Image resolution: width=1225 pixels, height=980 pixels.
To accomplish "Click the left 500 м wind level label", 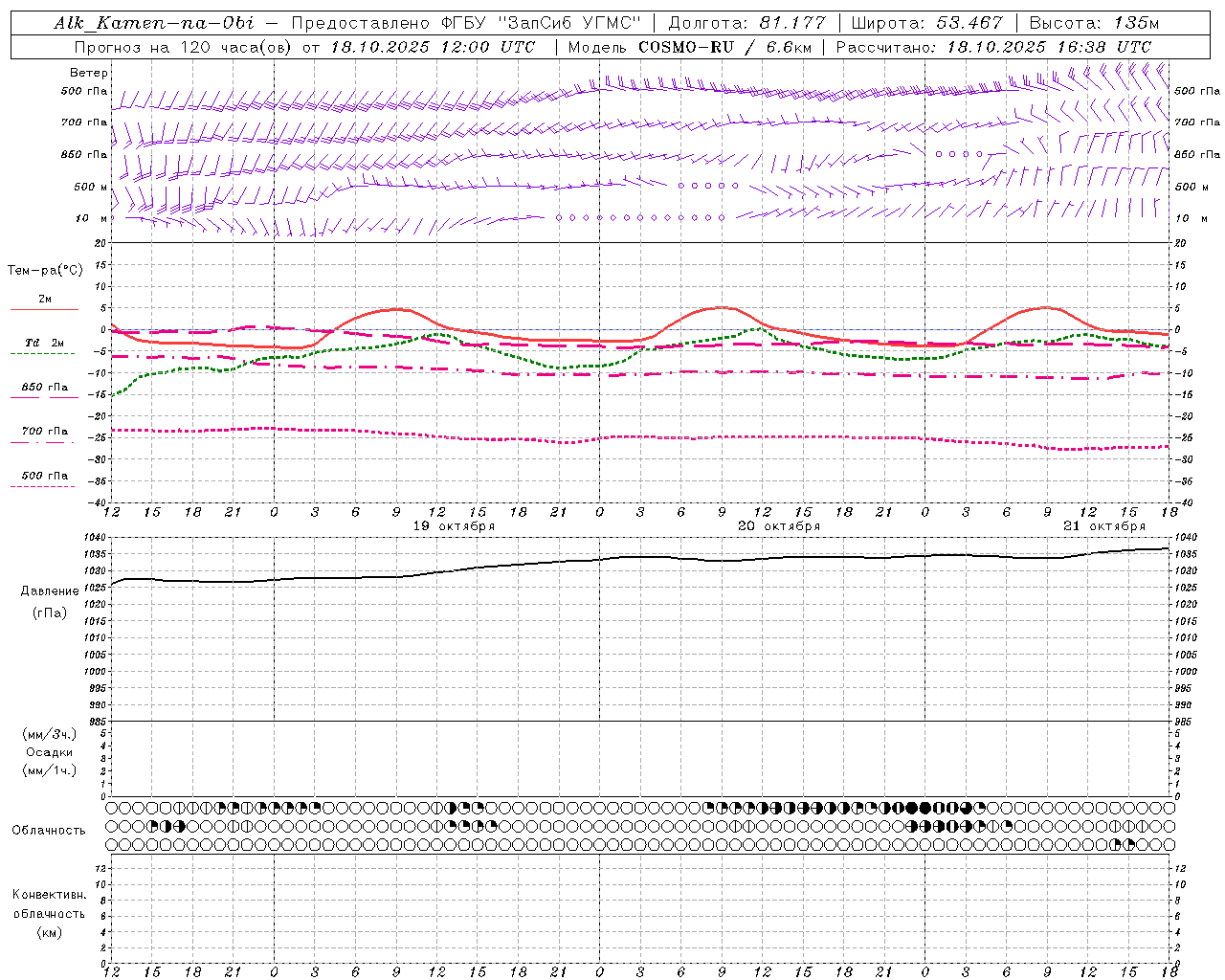I will click(91, 187).
